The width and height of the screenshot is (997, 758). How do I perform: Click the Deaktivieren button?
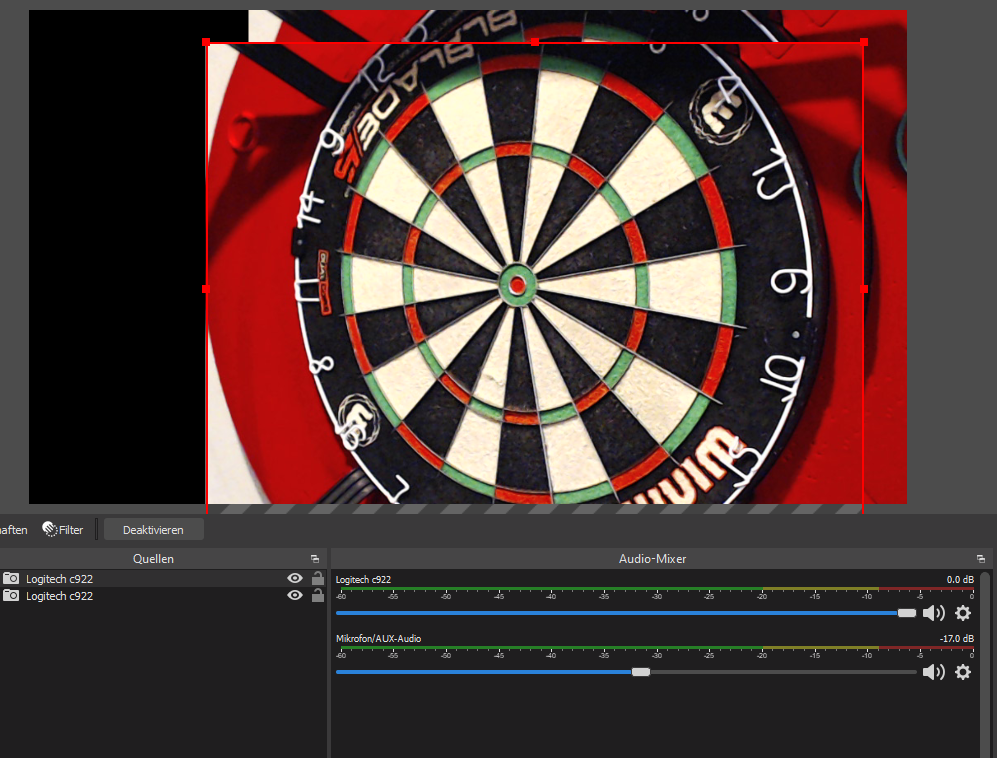point(153,530)
